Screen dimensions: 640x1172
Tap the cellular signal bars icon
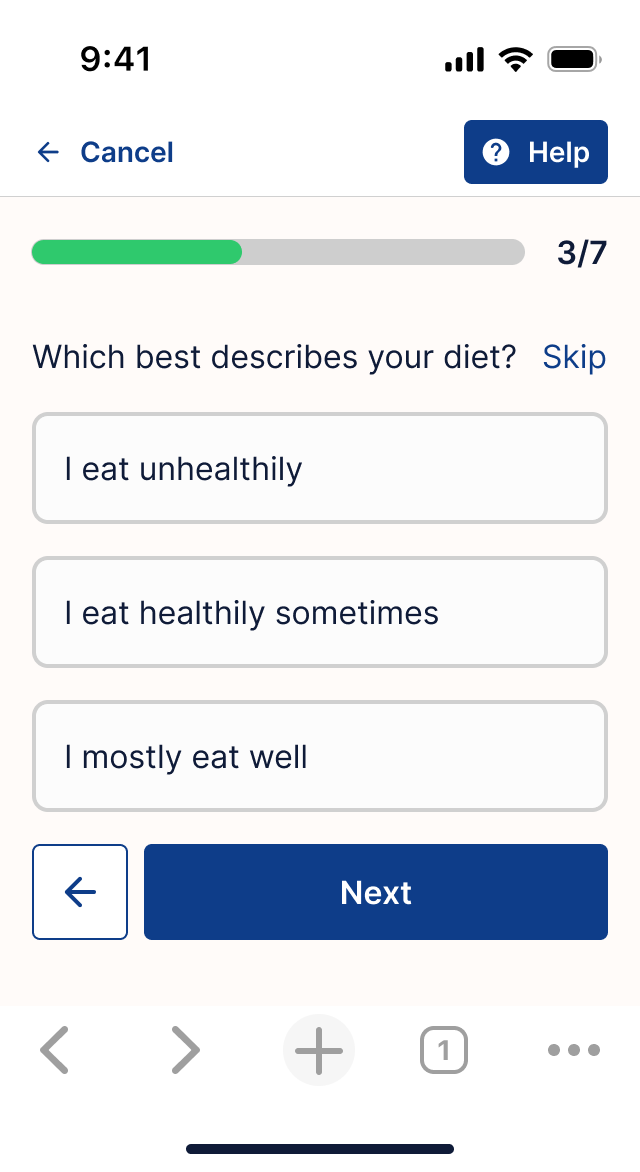coord(464,61)
